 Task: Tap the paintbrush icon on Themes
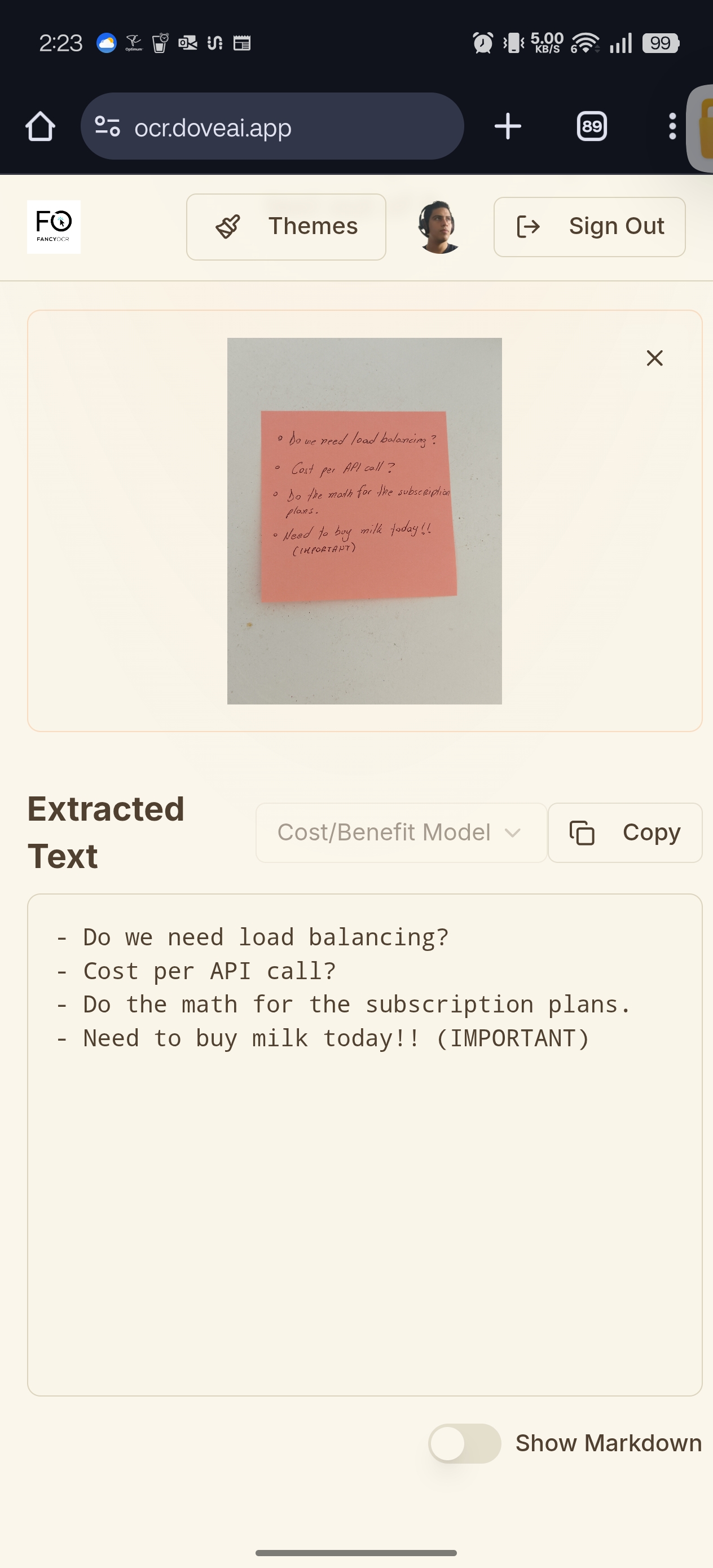(228, 226)
